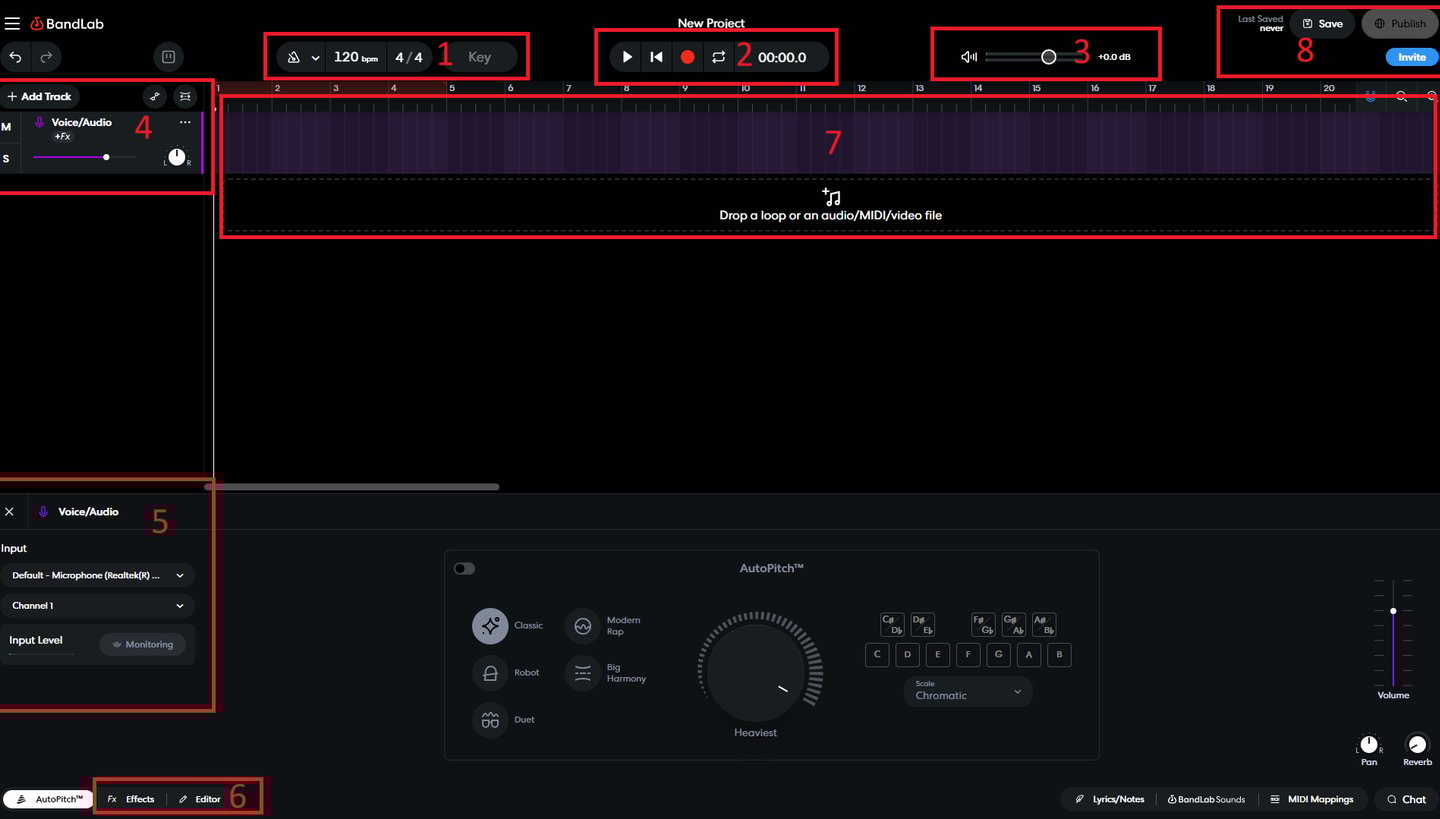This screenshot has height=819, width=1440.
Task: Select the Big Harmony mode
Action: point(583,673)
